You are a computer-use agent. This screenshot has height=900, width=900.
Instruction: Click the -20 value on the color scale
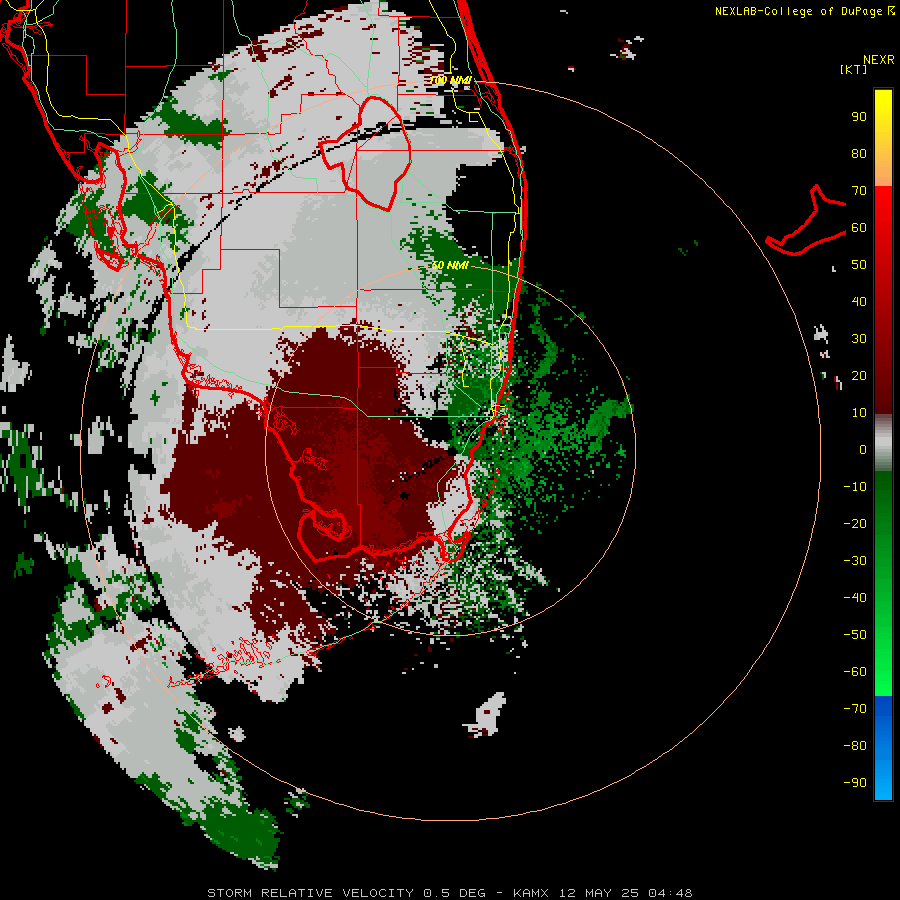(855, 523)
